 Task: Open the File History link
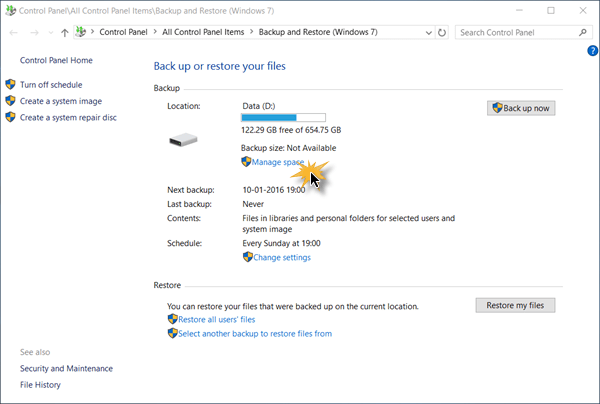[x=40, y=385]
